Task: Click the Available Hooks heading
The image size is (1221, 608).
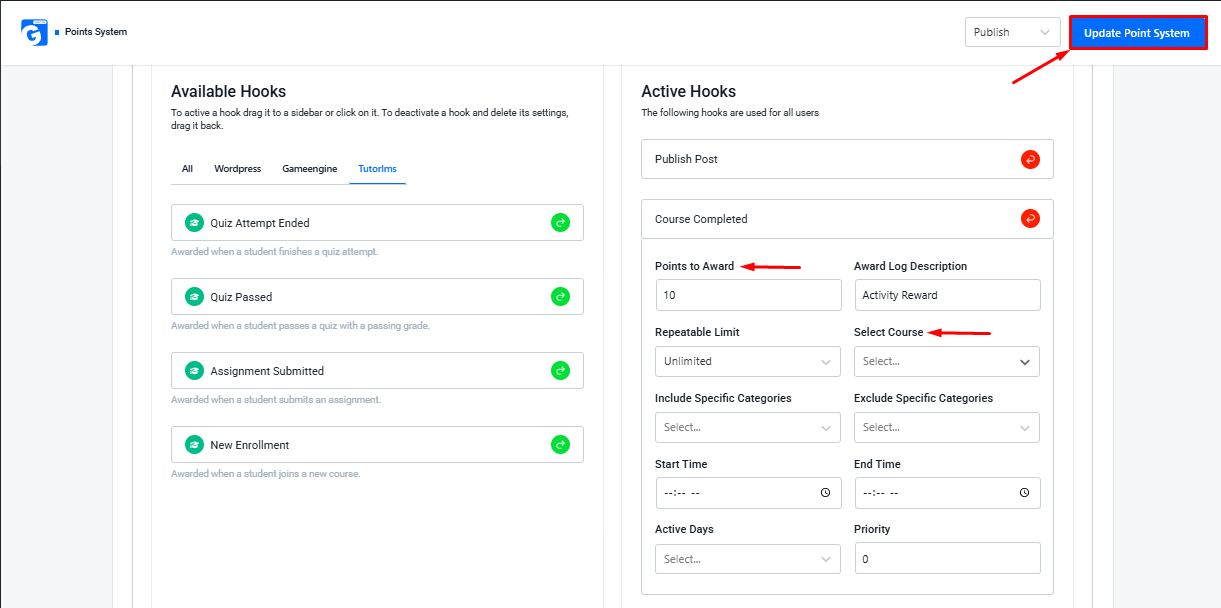Action: [228, 92]
